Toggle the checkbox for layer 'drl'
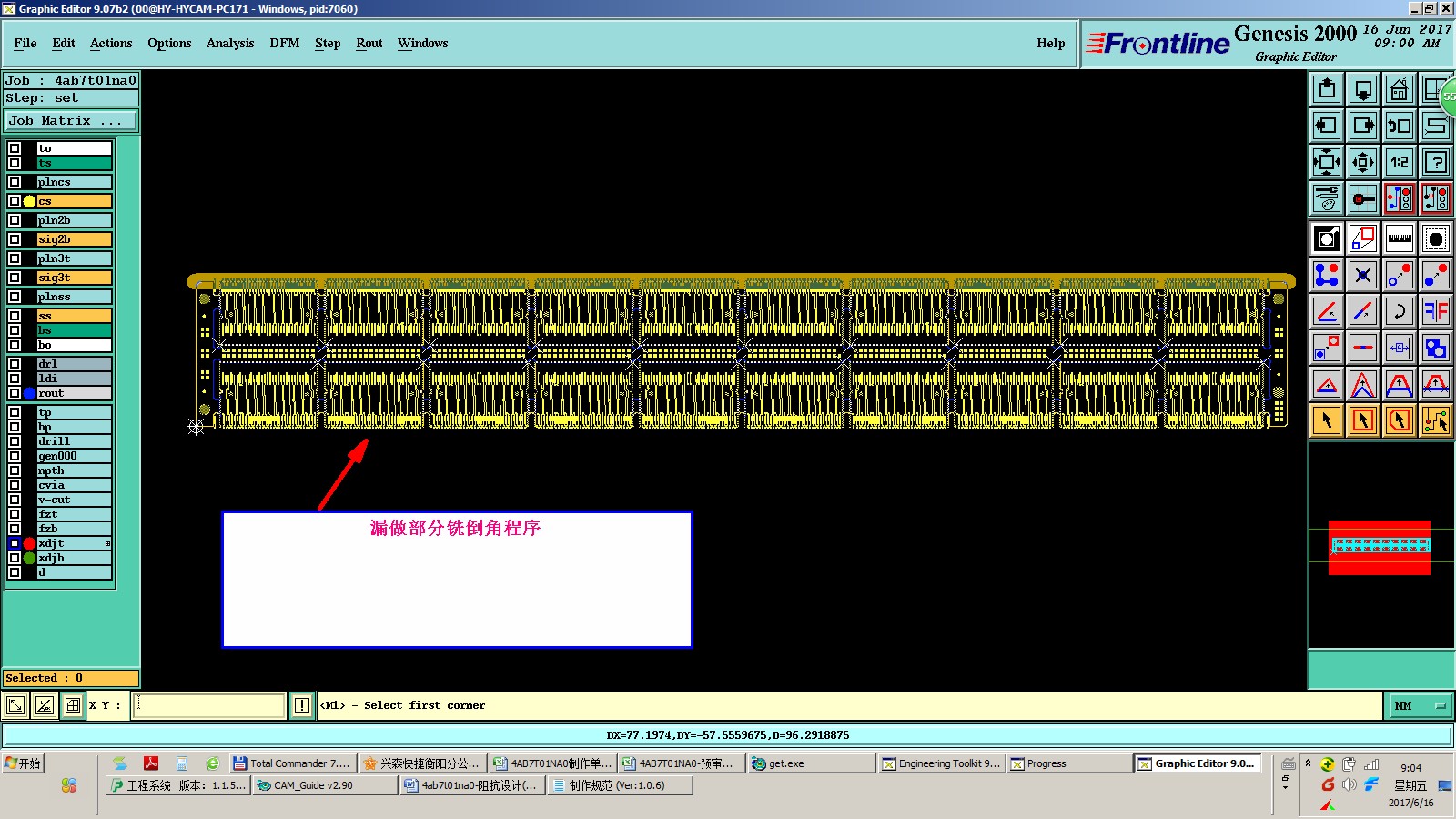The width and height of the screenshot is (1456, 819). [x=15, y=364]
